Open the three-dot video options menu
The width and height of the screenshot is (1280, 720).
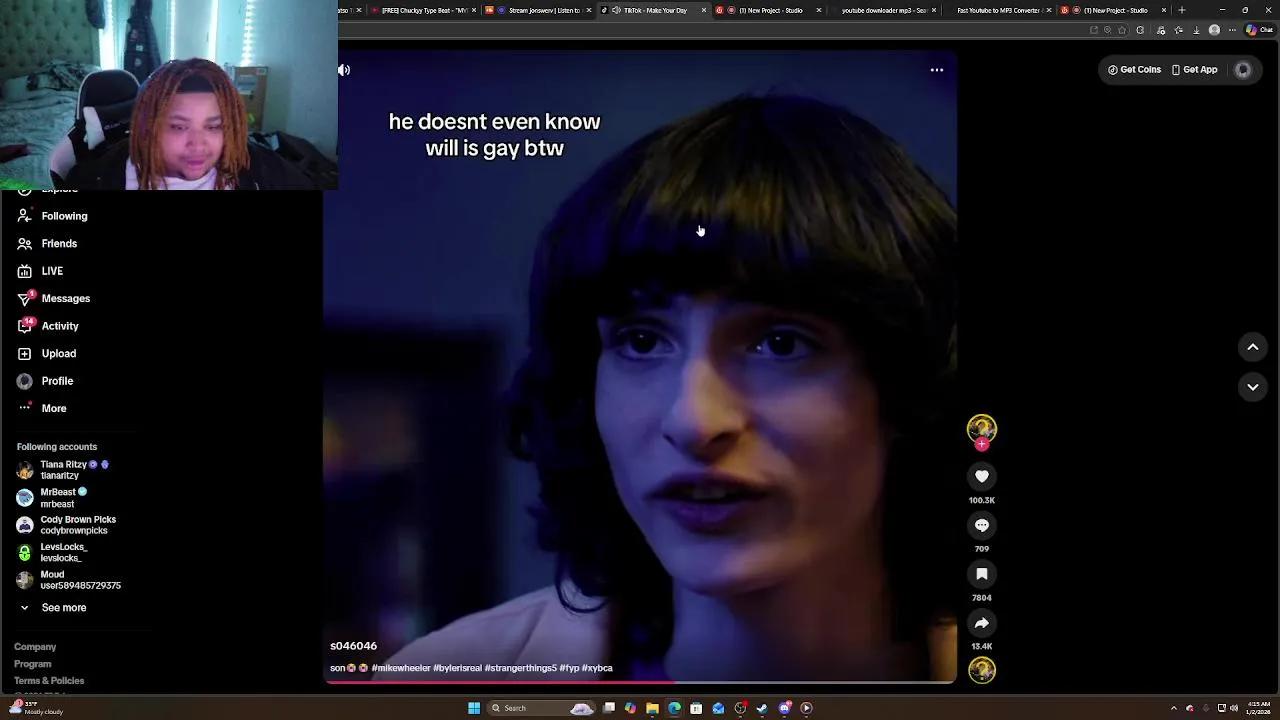point(937,70)
